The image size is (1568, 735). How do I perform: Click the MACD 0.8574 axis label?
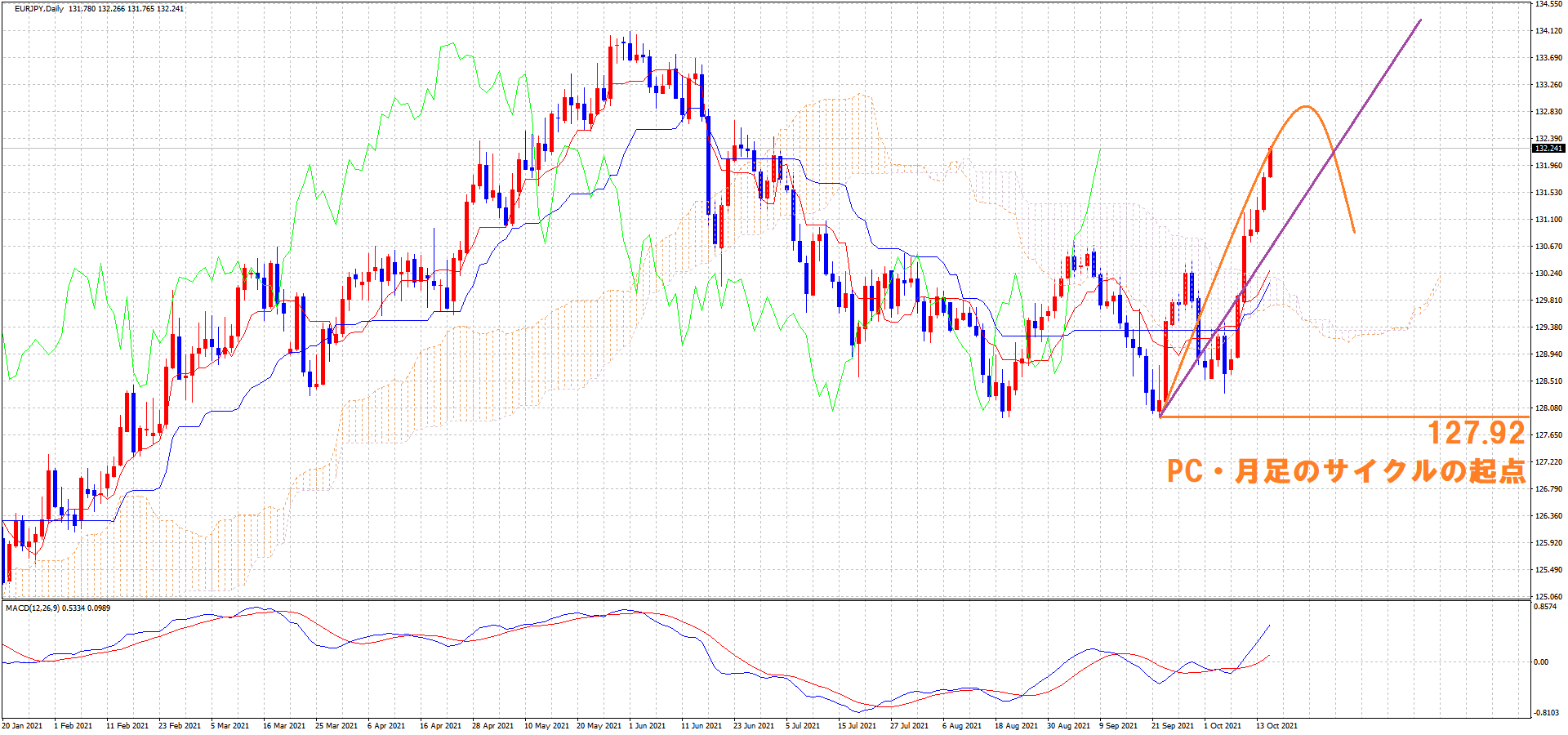pos(1544,608)
